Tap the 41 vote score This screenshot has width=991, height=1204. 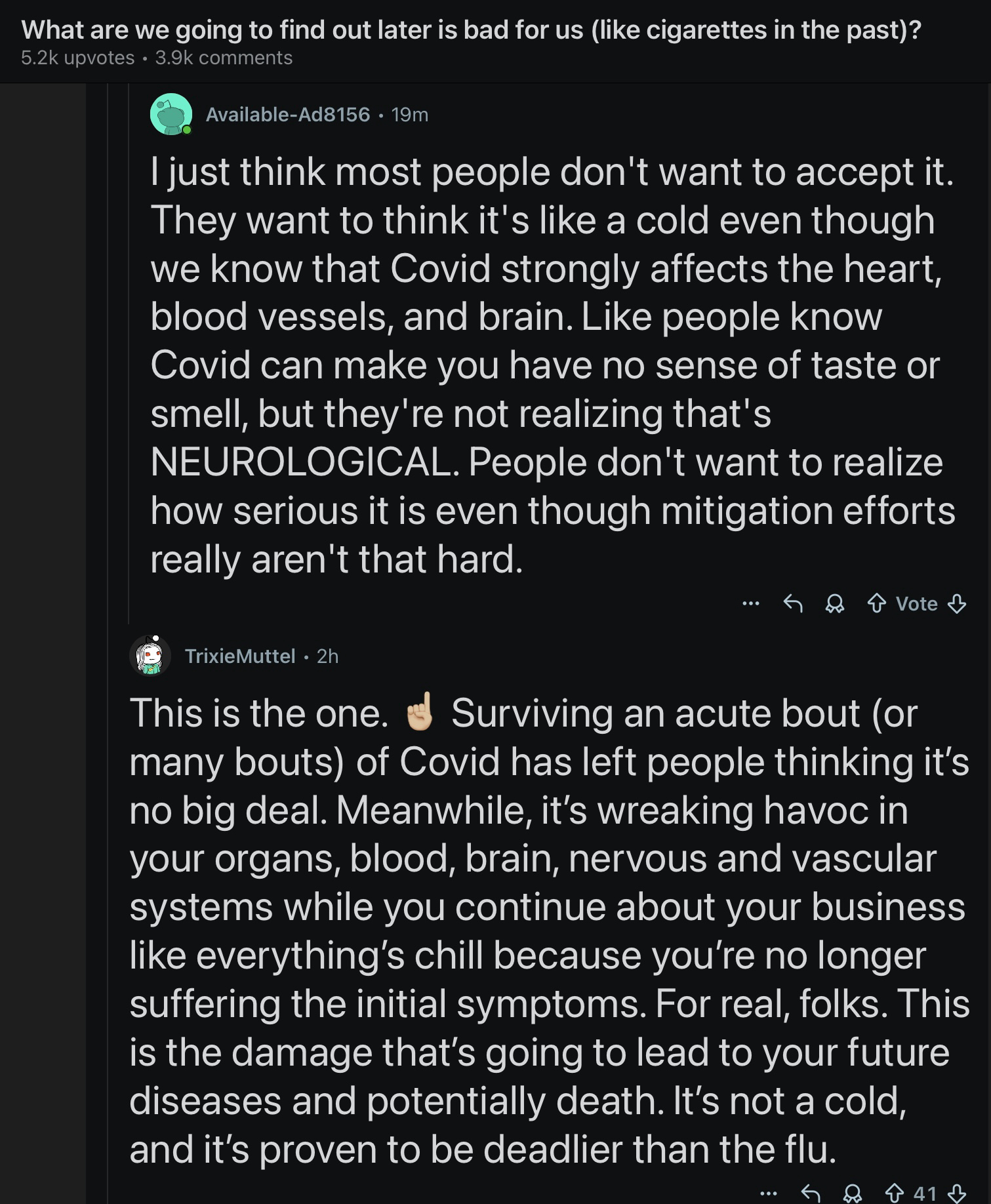925,1193
